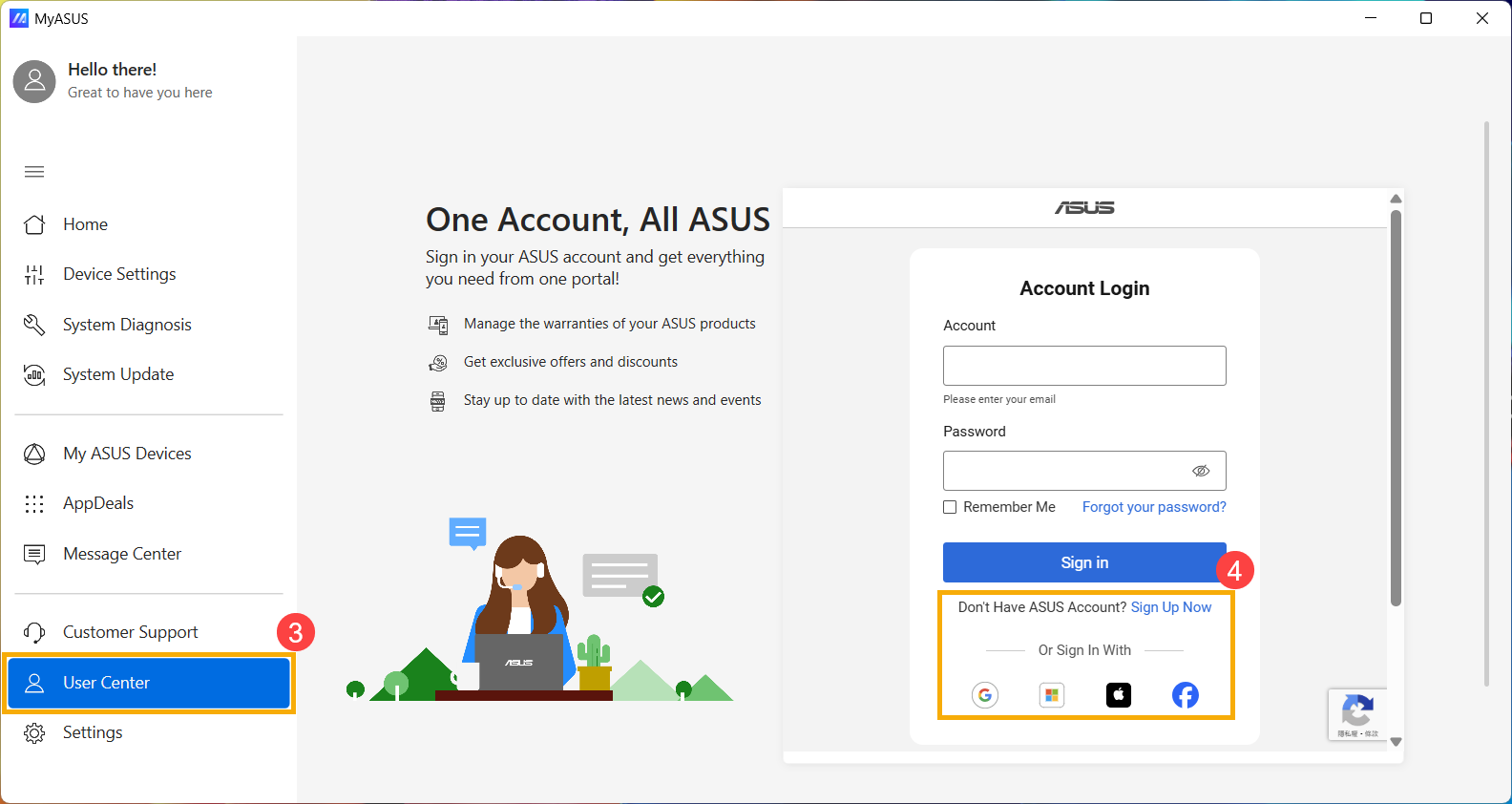The image size is (1512, 804).
Task: Sign in with Facebook icon
Action: pyautogui.click(x=1186, y=695)
